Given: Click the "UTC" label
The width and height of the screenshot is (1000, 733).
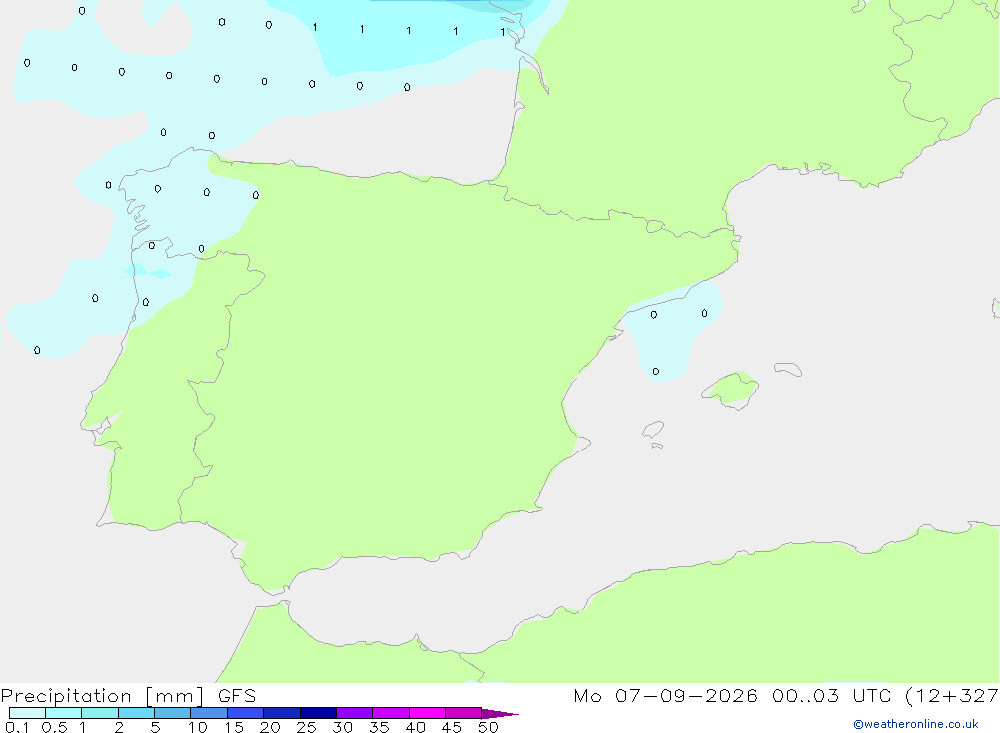Looking at the screenshot, I should click(872, 695).
